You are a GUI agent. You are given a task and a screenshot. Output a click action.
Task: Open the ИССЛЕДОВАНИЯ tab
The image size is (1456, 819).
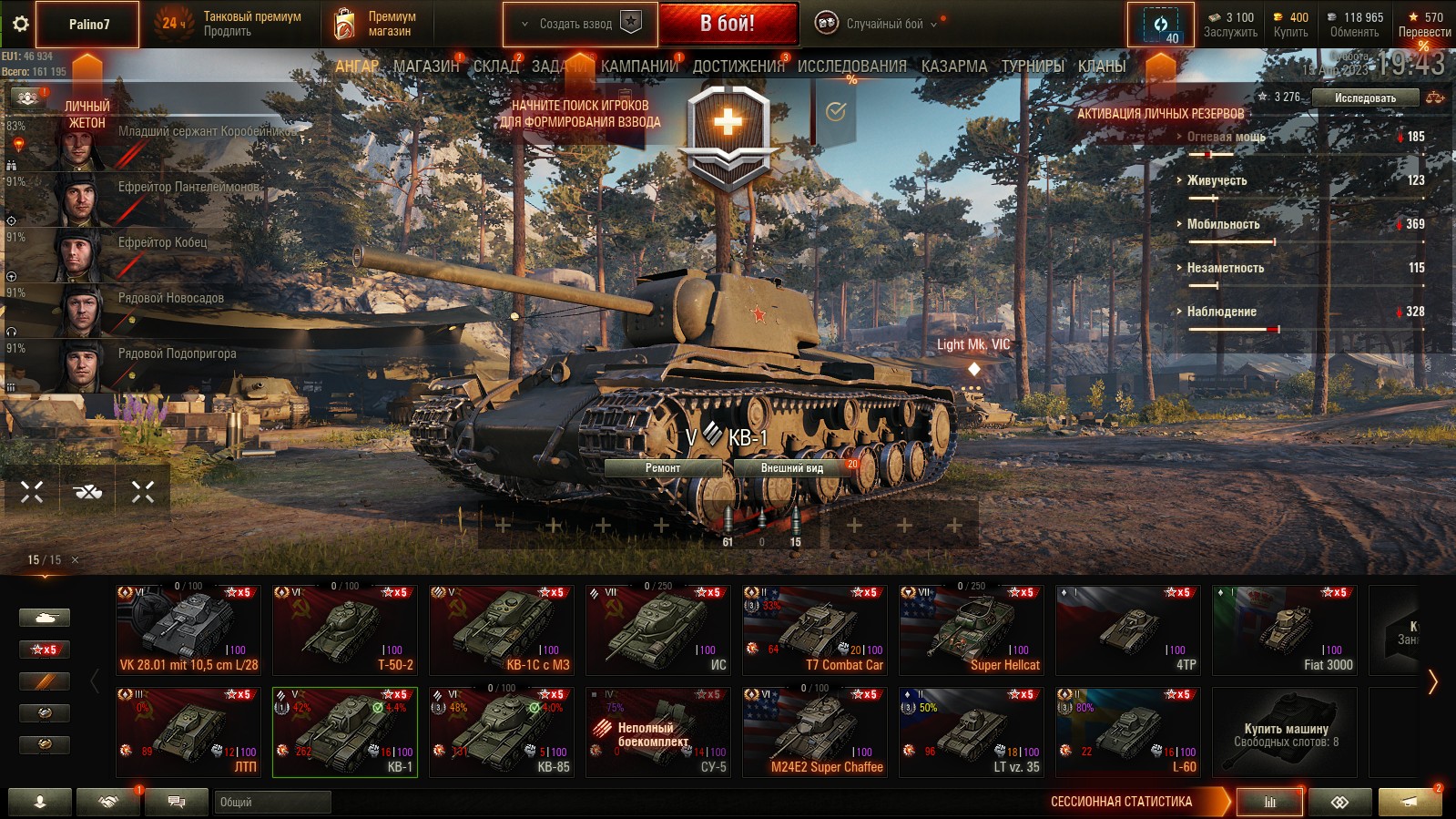851,67
